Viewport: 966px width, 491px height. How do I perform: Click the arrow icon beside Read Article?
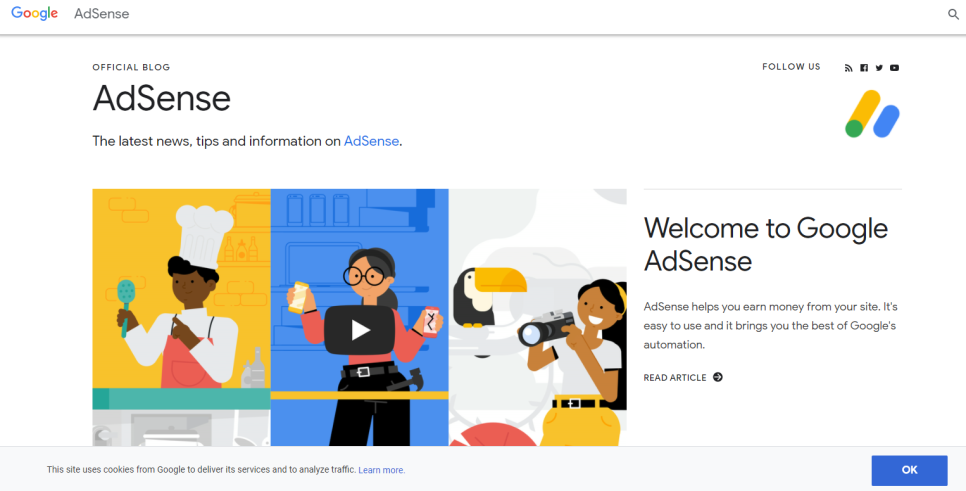tap(718, 377)
